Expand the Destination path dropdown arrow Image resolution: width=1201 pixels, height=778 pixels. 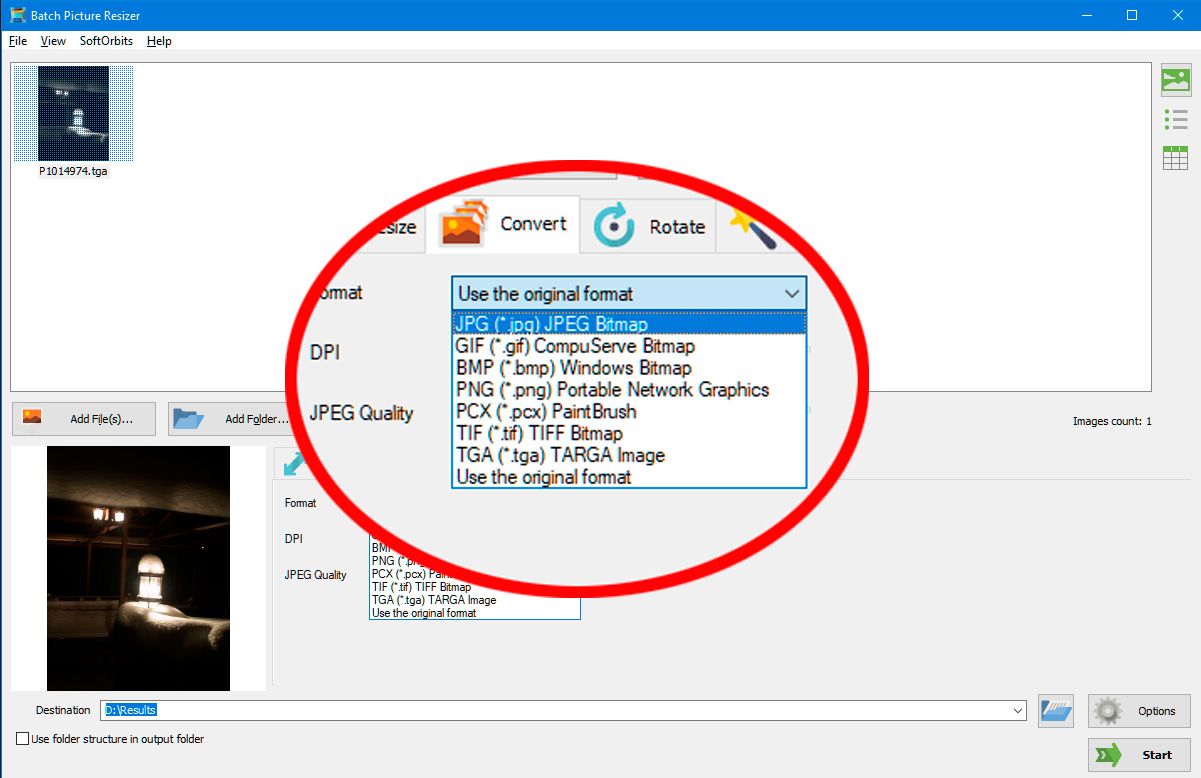pyautogui.click(x=1018, y=711)
